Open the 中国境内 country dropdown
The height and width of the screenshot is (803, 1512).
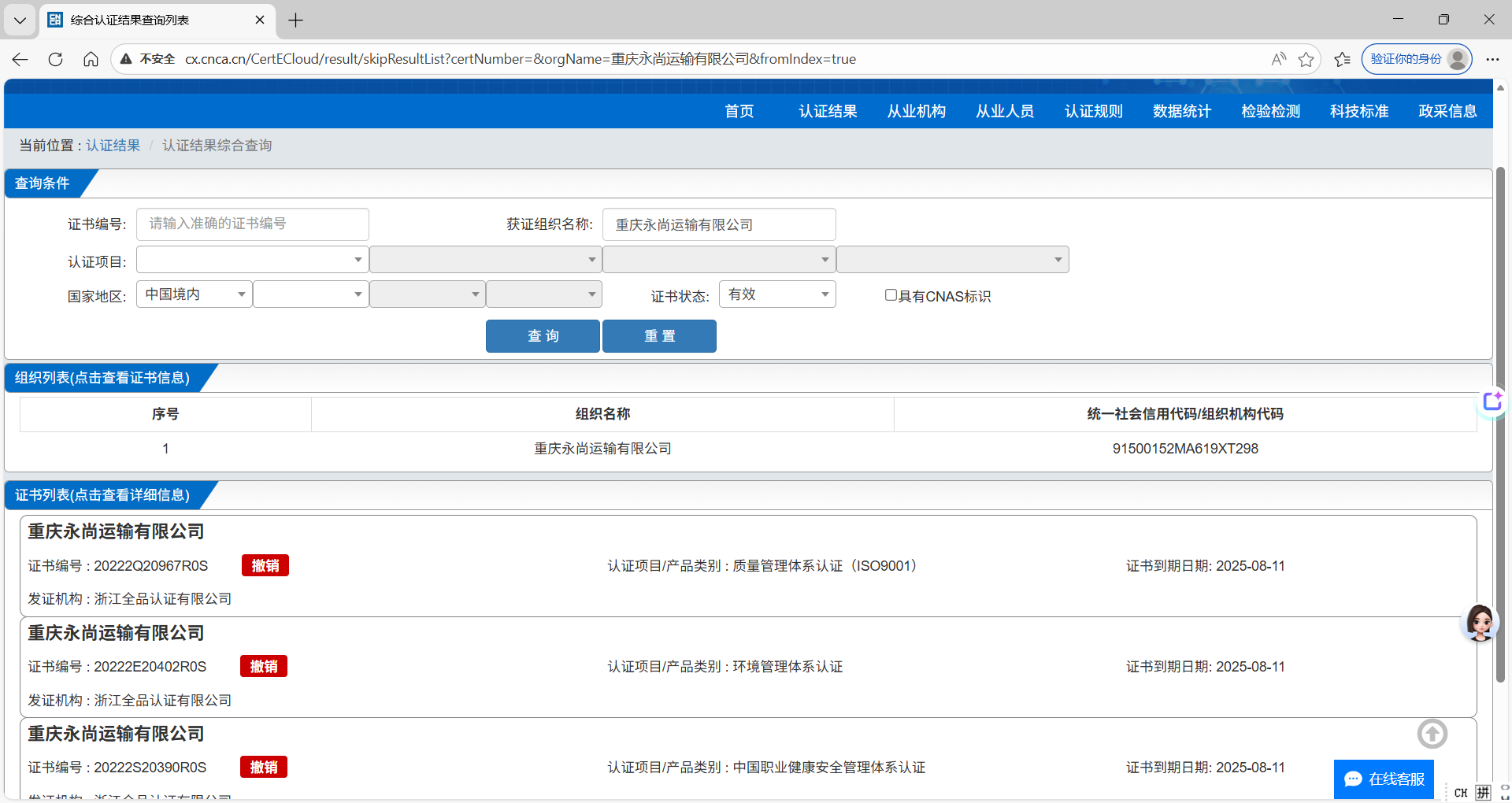(194, 294)
